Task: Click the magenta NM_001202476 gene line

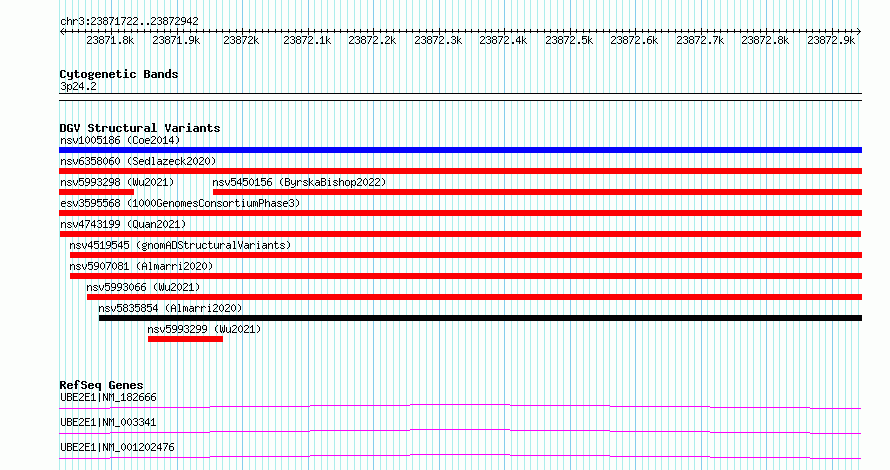Action: [460, 456]
